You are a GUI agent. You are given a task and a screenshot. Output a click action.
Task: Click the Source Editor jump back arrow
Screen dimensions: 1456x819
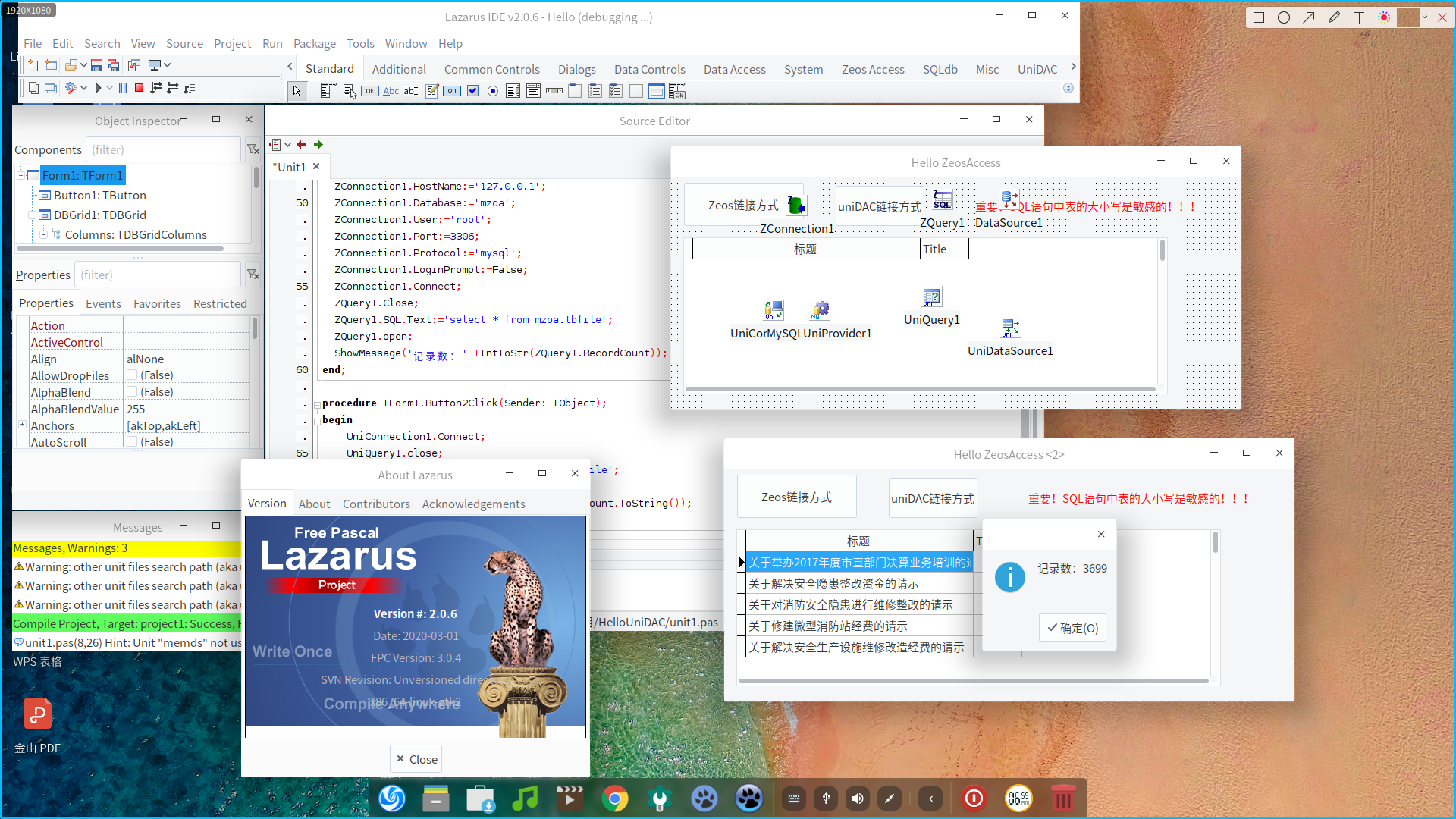pos(301,144)
